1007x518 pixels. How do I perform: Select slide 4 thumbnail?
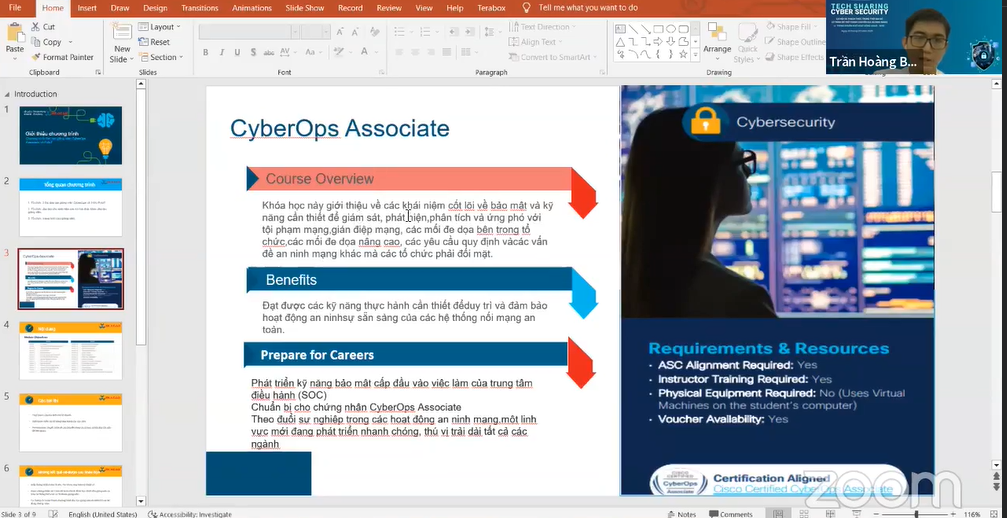click(71, 350)
